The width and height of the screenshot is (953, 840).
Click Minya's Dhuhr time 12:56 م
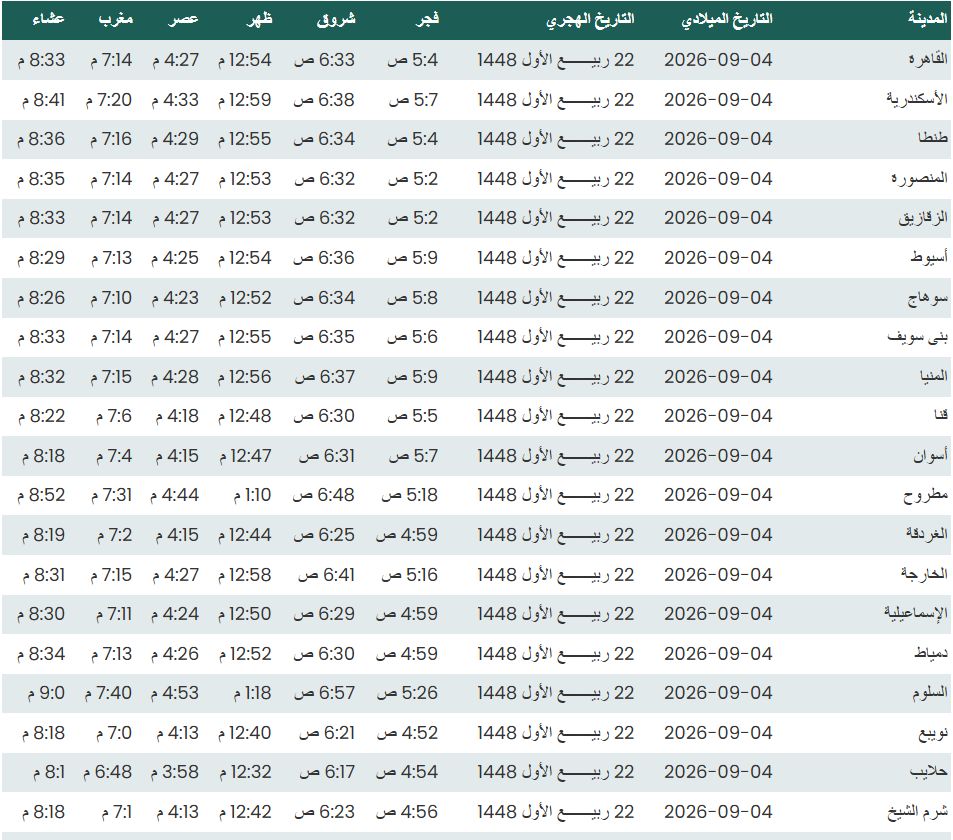pos(245,377)
